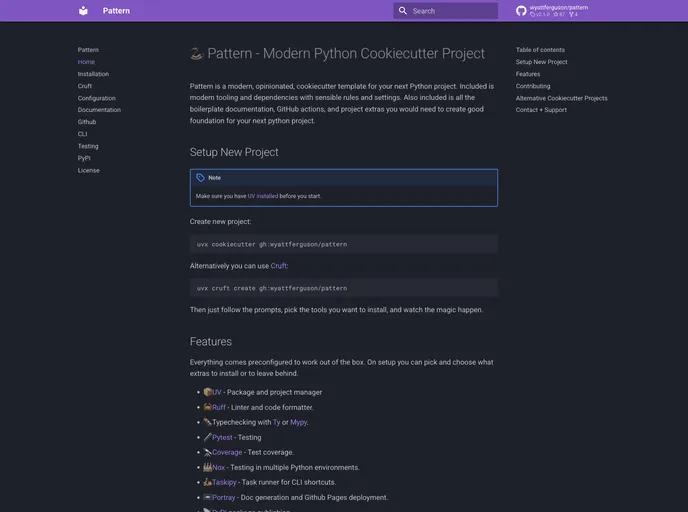Open the Testing navigation item
Screen dimensions: 688x512
point(88,146)
